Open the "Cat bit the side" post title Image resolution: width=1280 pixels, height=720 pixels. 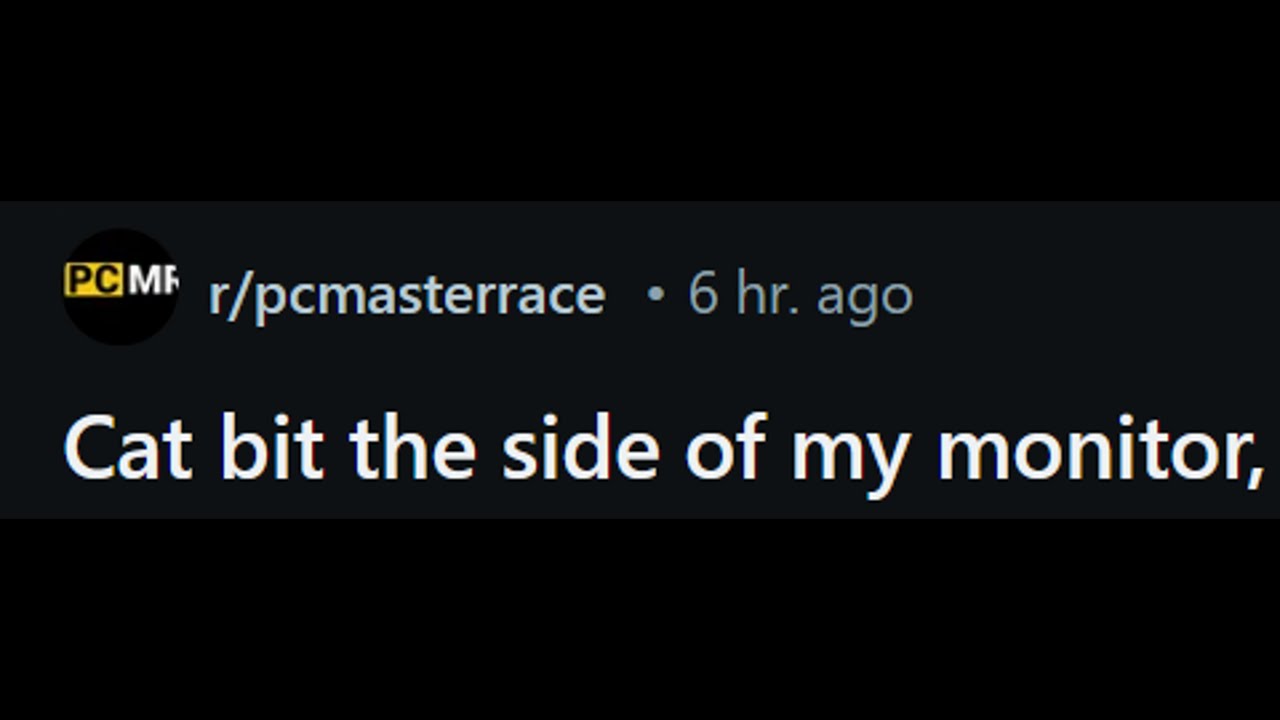tap(662, 450)
